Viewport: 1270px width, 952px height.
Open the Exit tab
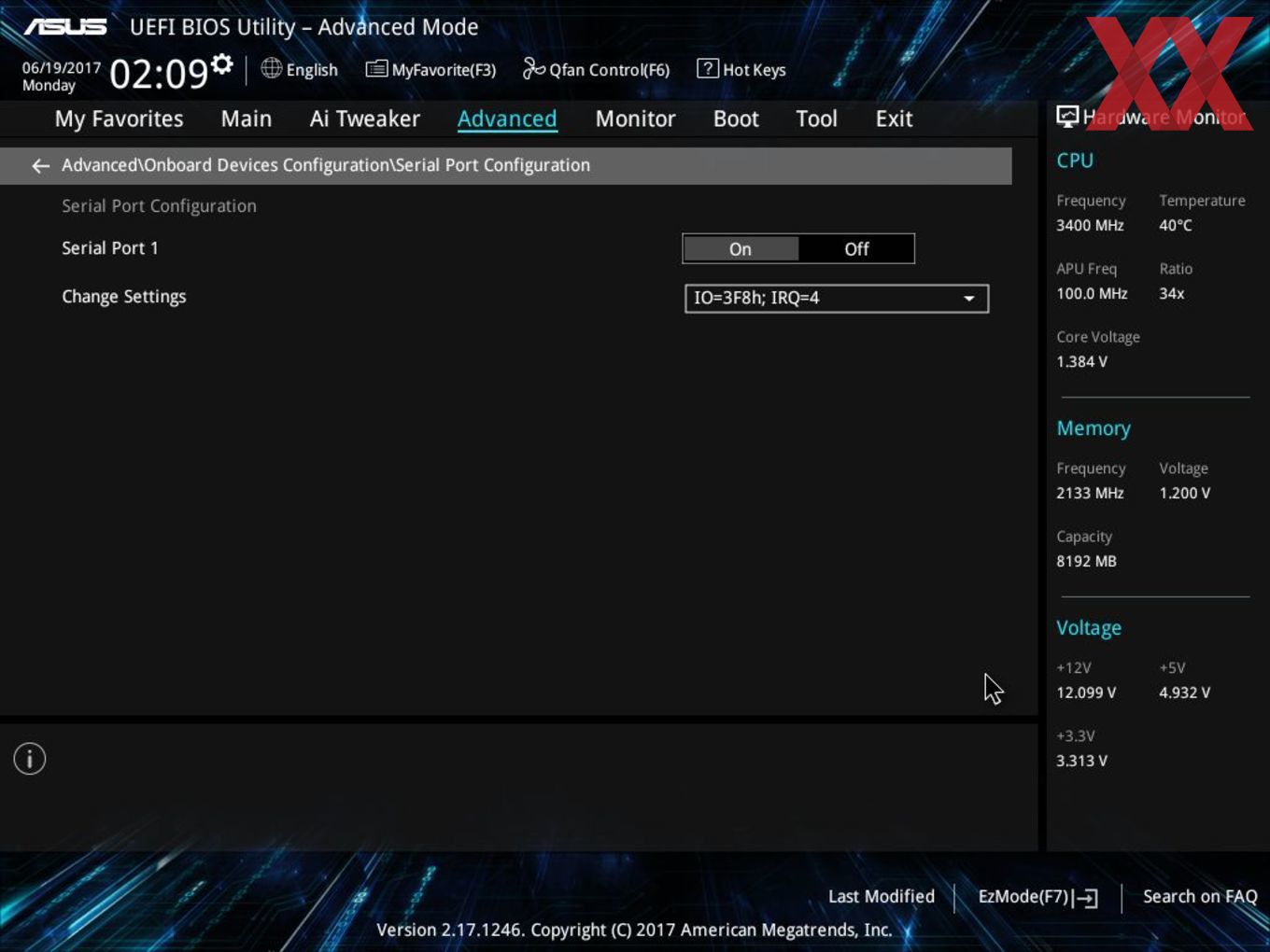(x=894, y=119)
